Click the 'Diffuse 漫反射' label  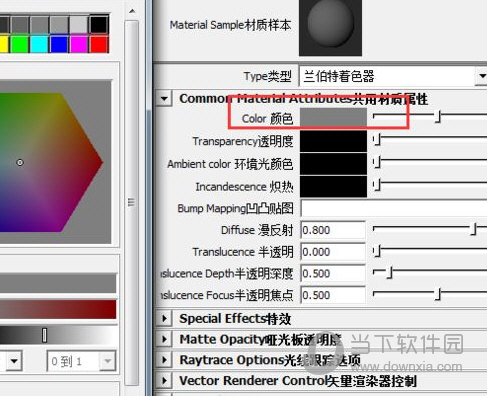(257, 230)
